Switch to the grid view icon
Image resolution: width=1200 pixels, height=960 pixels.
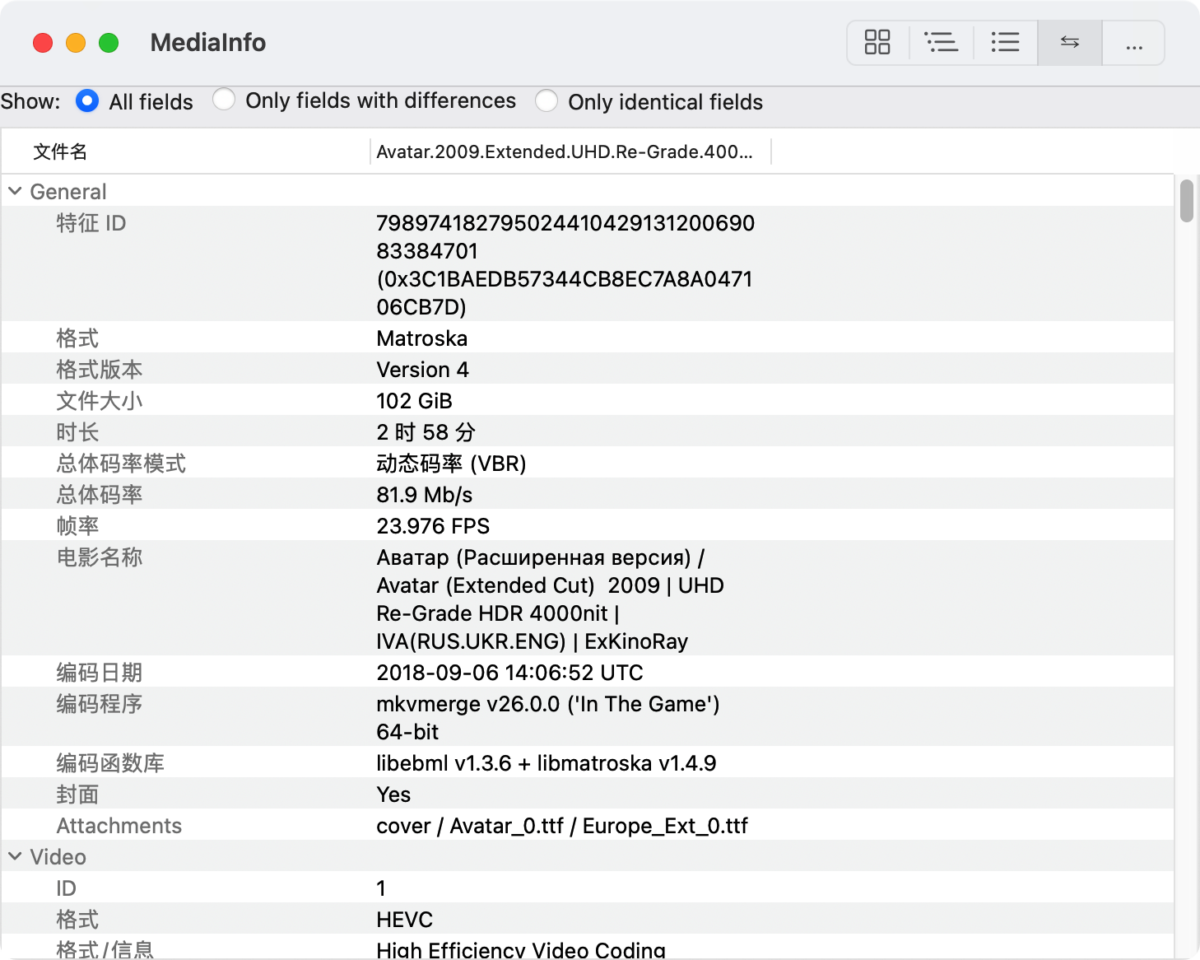[x=877, y=42]
